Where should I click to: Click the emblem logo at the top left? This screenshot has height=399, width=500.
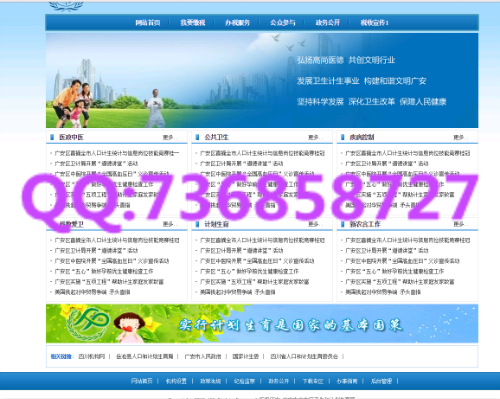[66, 6]
